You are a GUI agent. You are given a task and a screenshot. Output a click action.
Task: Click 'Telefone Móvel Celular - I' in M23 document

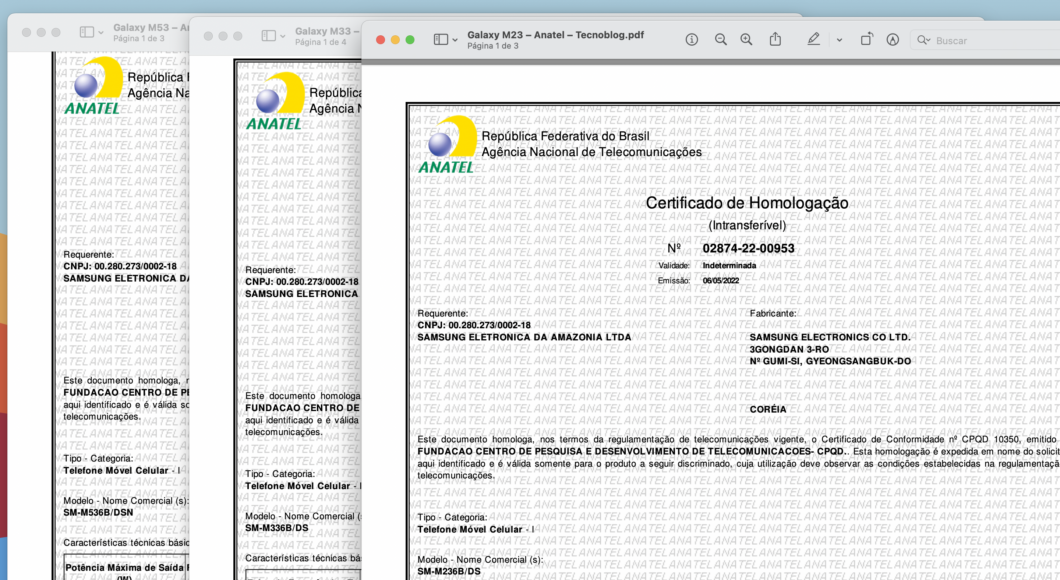click(475, 529)
